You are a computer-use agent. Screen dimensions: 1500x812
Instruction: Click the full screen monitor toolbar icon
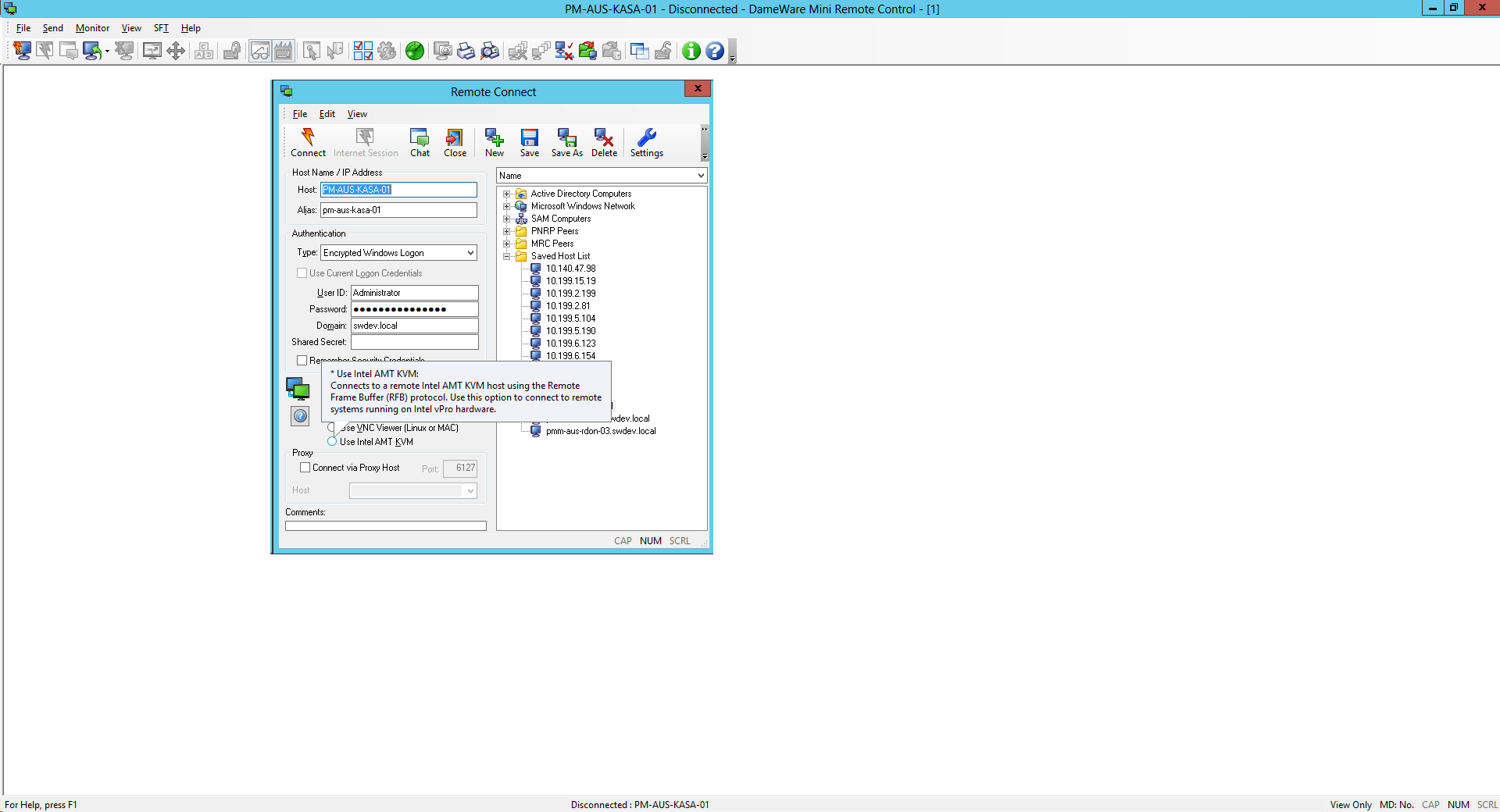click(x=152, y=51)
